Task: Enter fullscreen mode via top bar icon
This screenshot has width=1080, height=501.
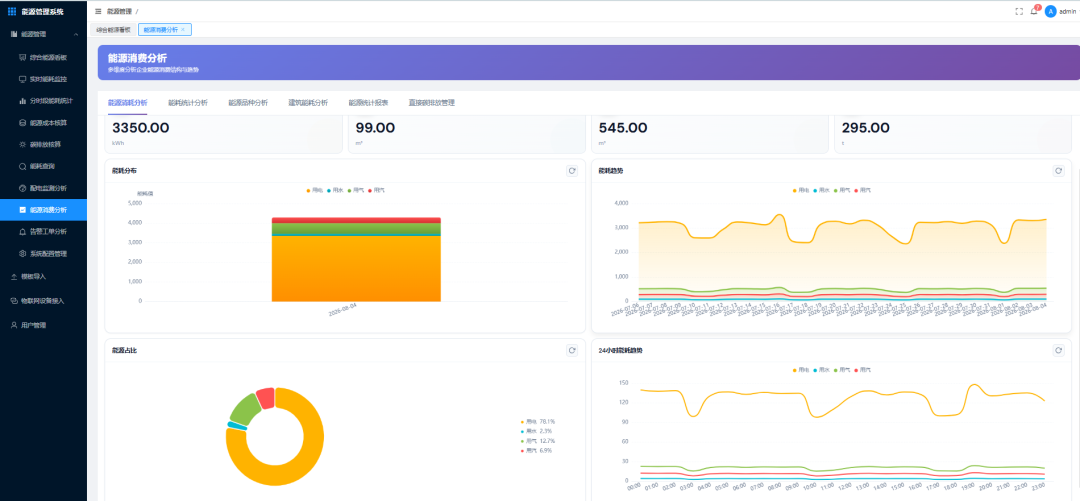Action: (x=1019, y=12)
